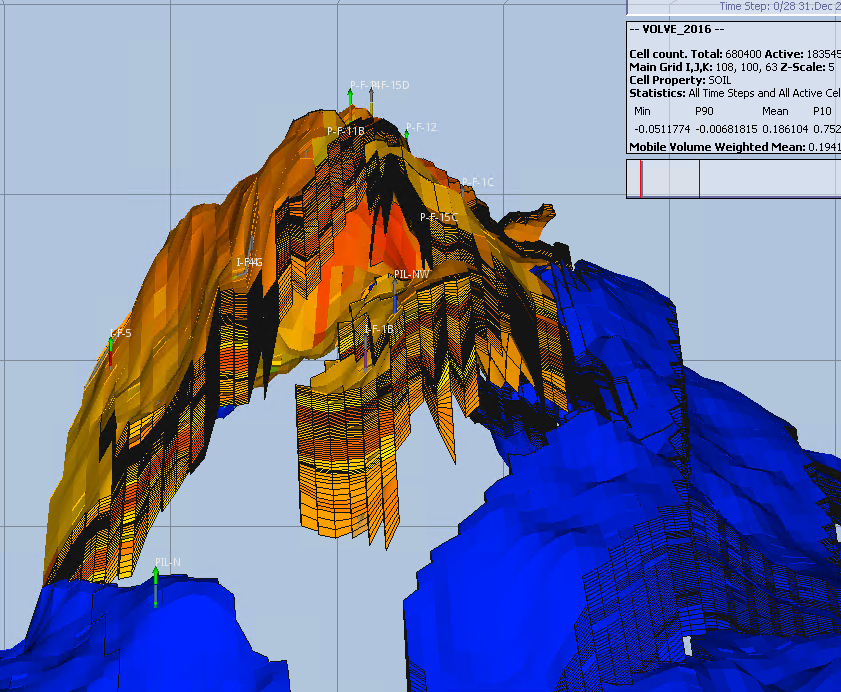841x692 pixels.
Task: Select the P-F-1C well label
Action: click(477, 182)
